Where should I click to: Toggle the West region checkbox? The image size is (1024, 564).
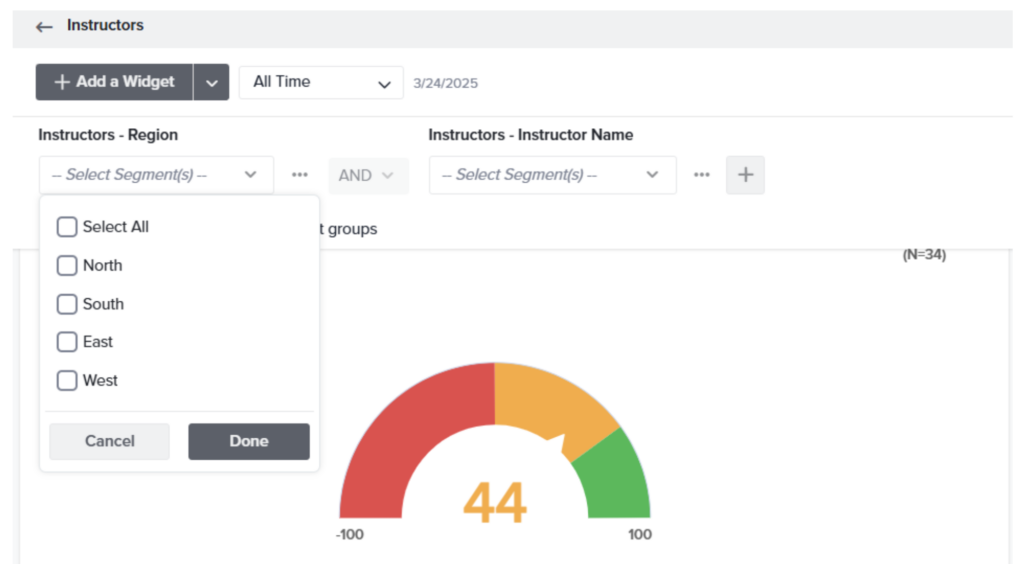[67, 381]
